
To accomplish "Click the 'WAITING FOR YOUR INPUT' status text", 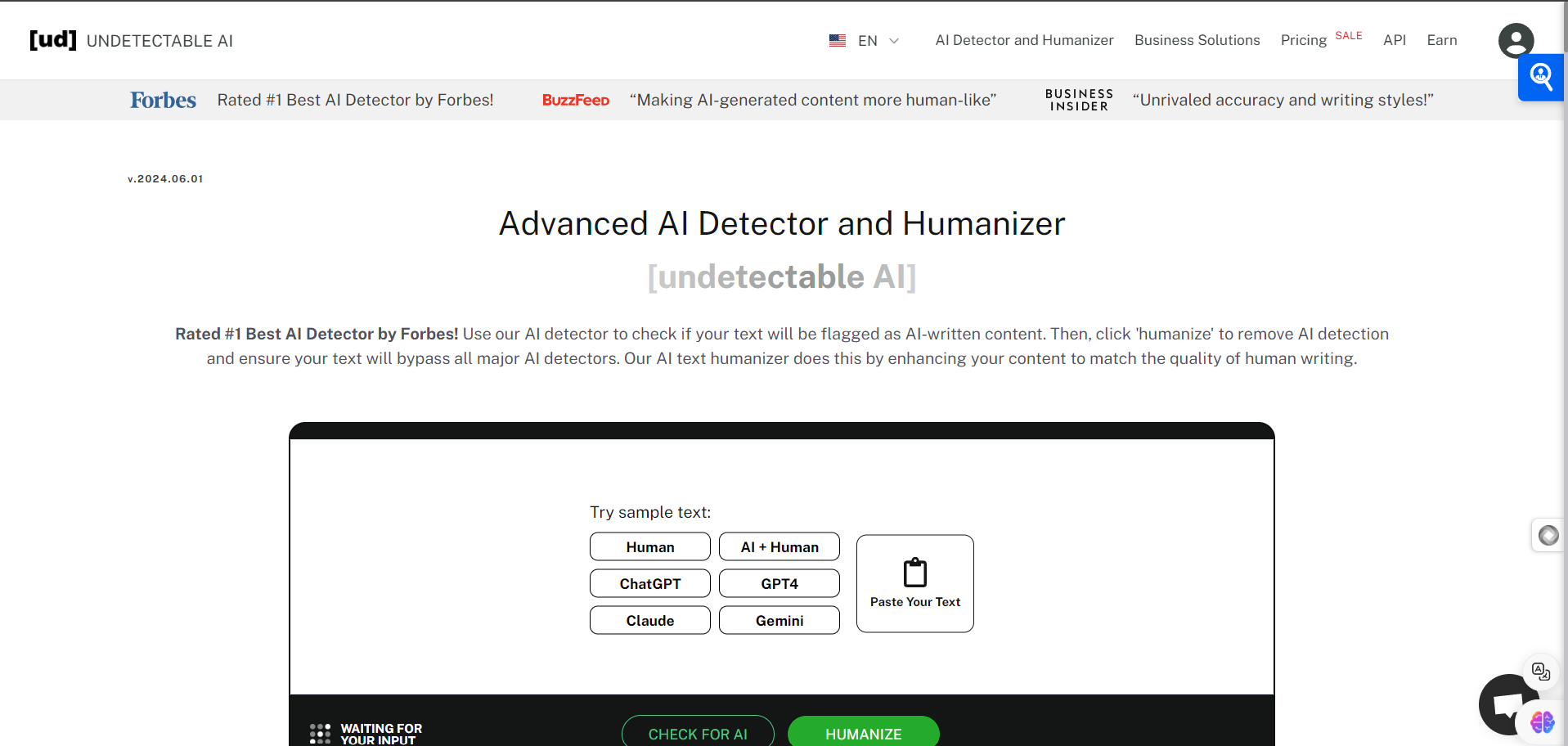I will (381, 734).
